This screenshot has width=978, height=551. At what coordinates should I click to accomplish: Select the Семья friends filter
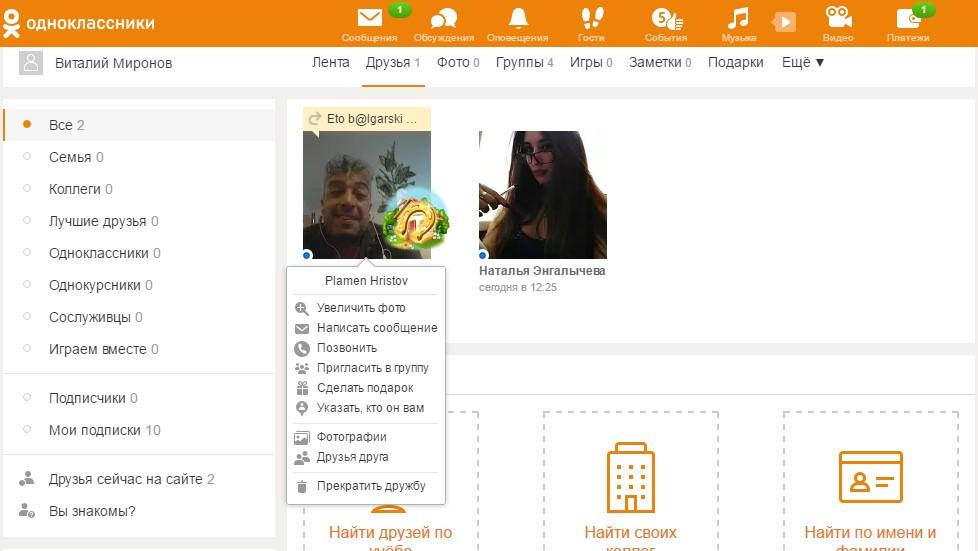point(69,157)
